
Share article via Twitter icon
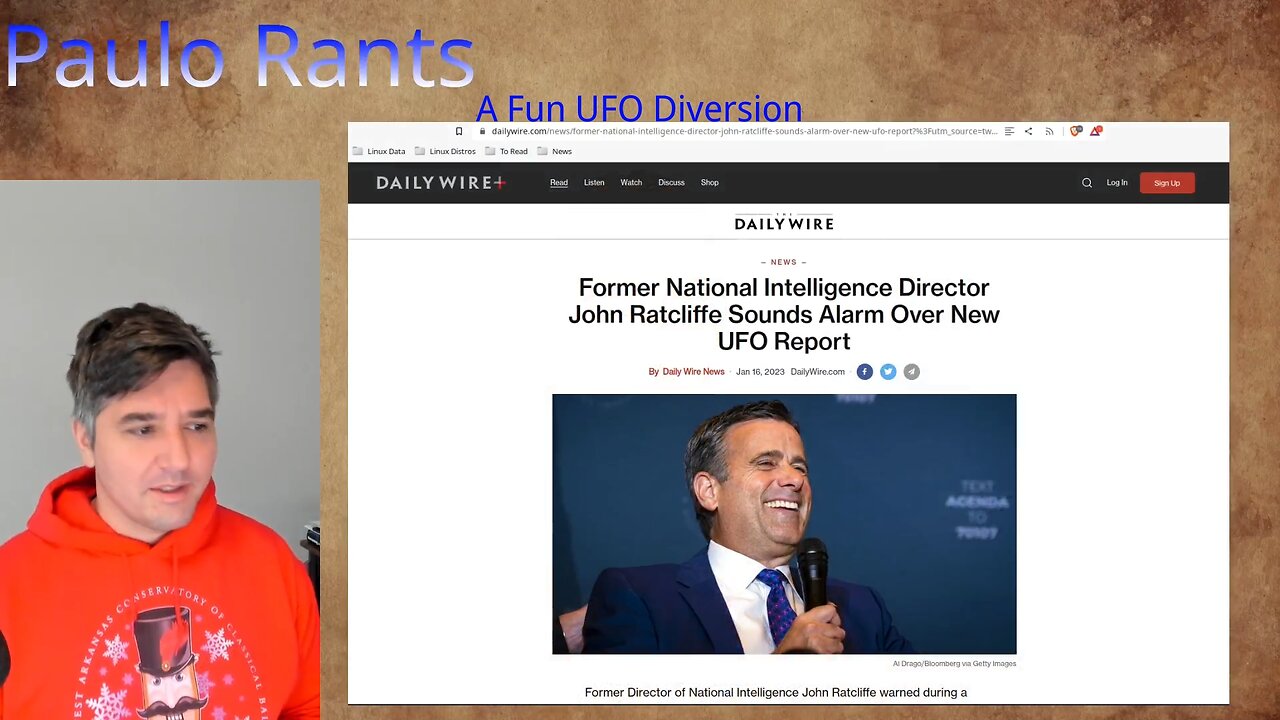coord(888,372)
